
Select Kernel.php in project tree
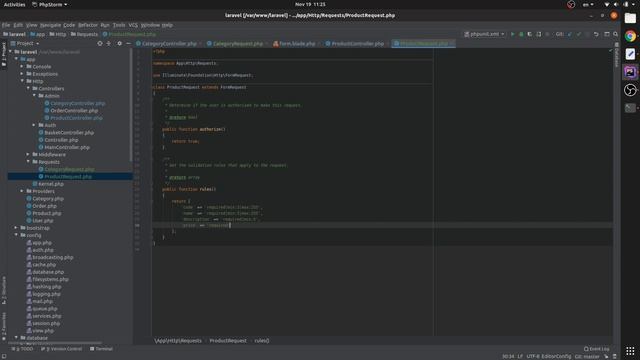pyautogui.click(x=51, y=184)
